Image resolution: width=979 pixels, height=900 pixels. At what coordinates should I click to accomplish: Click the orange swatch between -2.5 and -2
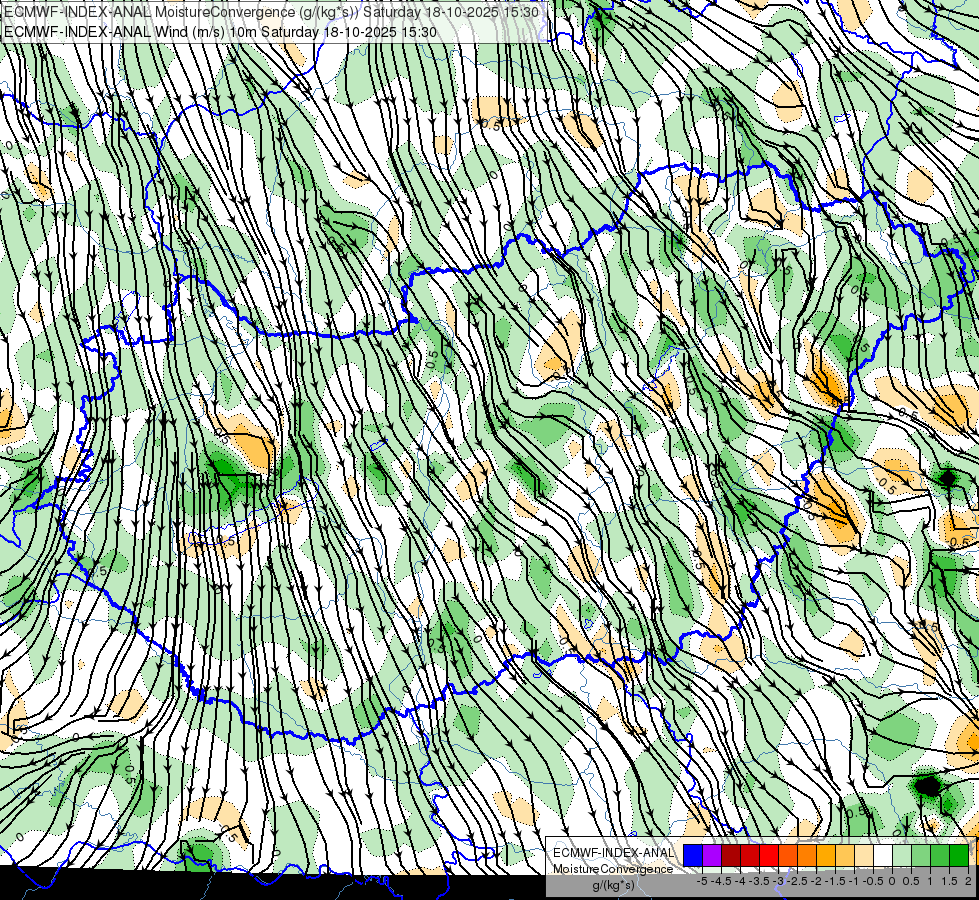[x=807, y=855]
